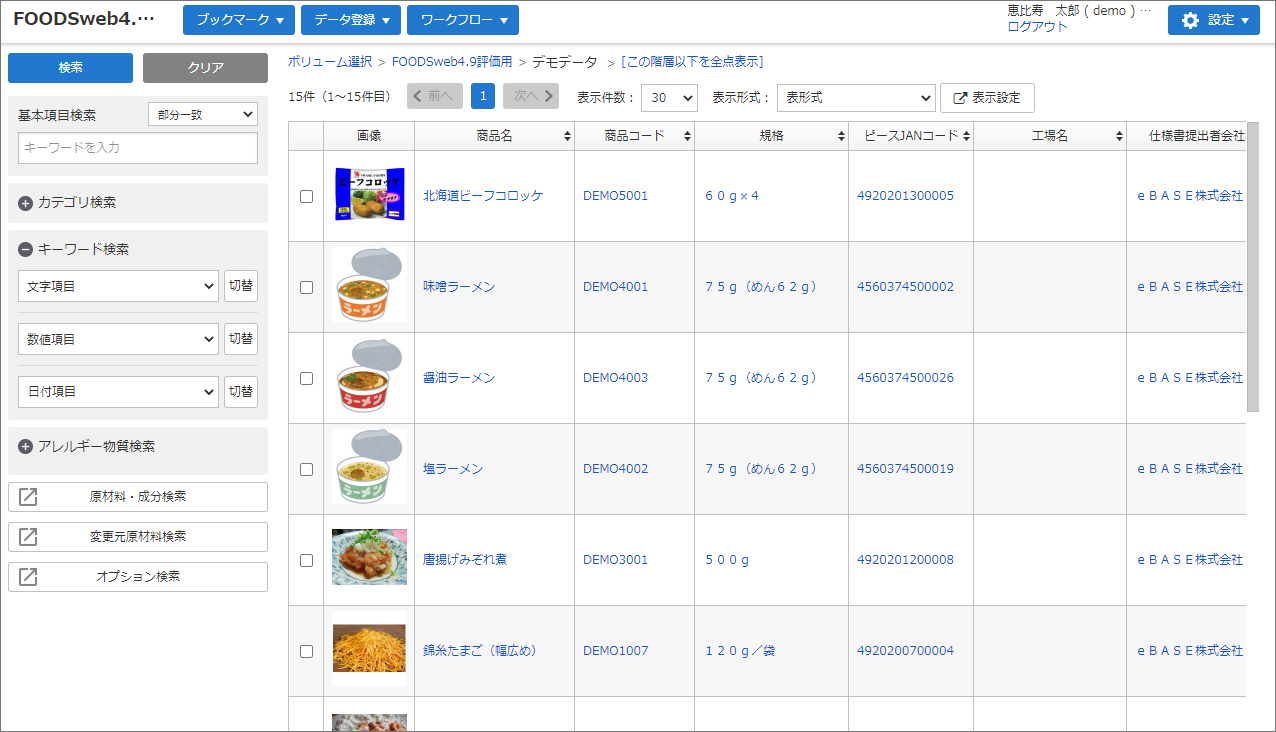The width and height of the screenshot is (1276, 732).
Task: Go to ボリューム選択 in breadcrumb
Action: click(330, 62)
